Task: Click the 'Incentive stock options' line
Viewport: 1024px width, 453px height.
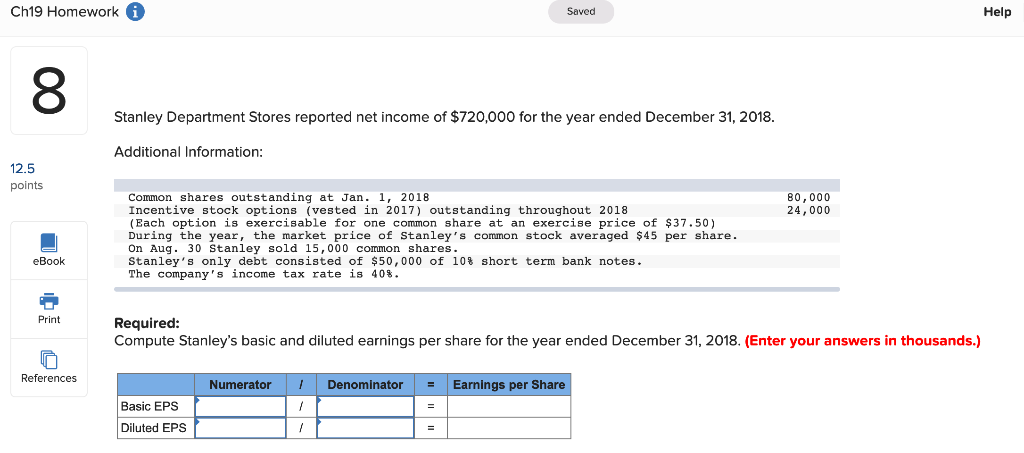Action: point(378,210)
